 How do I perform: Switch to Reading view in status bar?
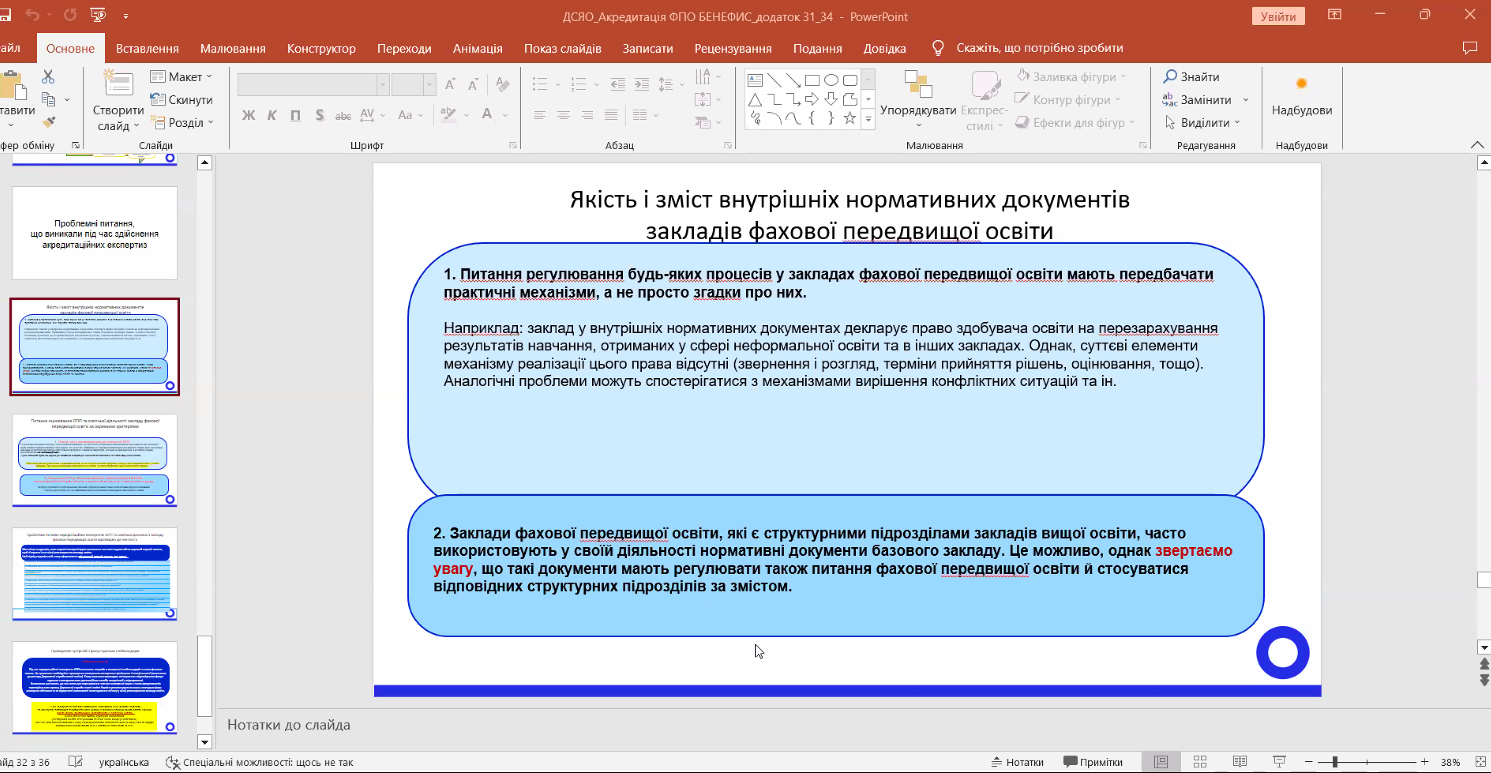point(1238,762)
